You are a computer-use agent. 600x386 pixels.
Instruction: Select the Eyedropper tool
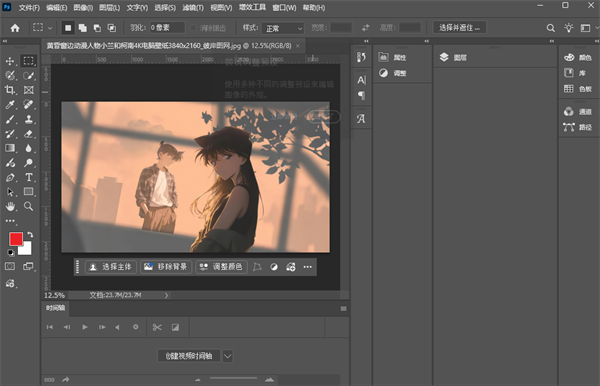click(10, 104)
